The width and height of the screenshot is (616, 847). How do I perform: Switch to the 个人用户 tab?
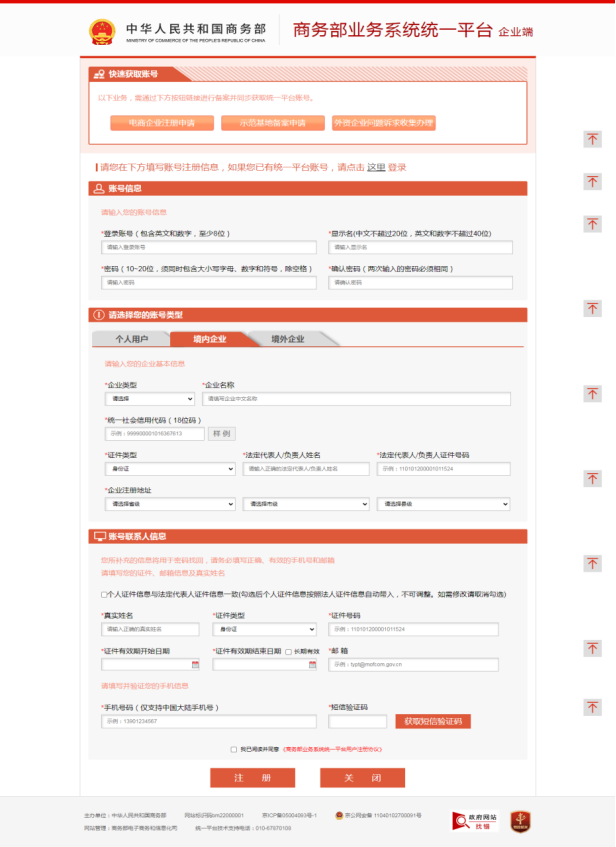click(130, 339)
